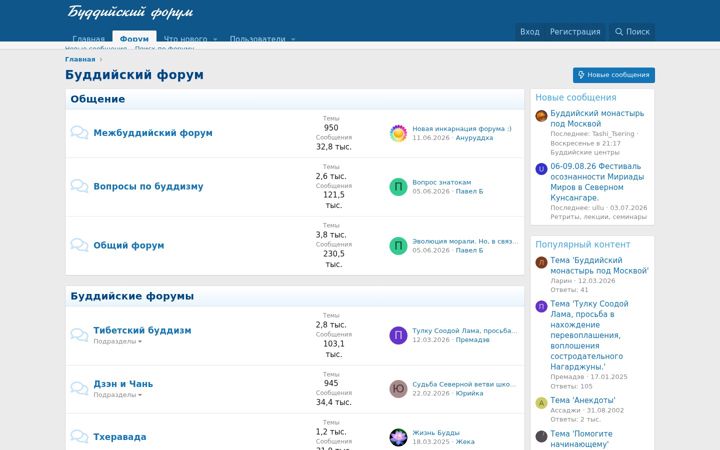This screenshot has height=450, width=720.
Task: Open the Главная navigation tab
Action: click(x=89, y=39)
